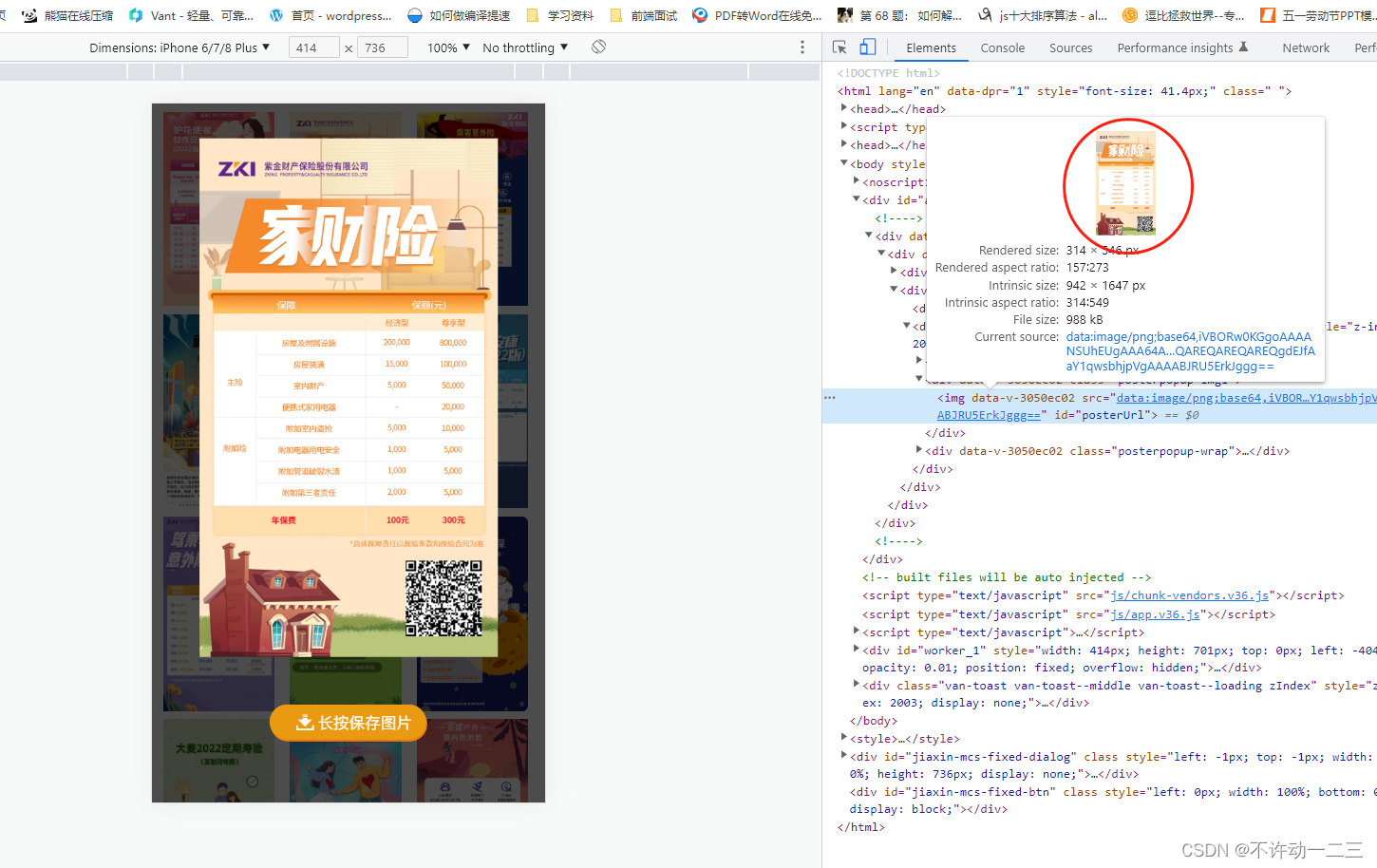This screenshot has width=1377, height=868.
Task: Open the 学习资料 bookmark folder
Action: [x=560, y=15]
